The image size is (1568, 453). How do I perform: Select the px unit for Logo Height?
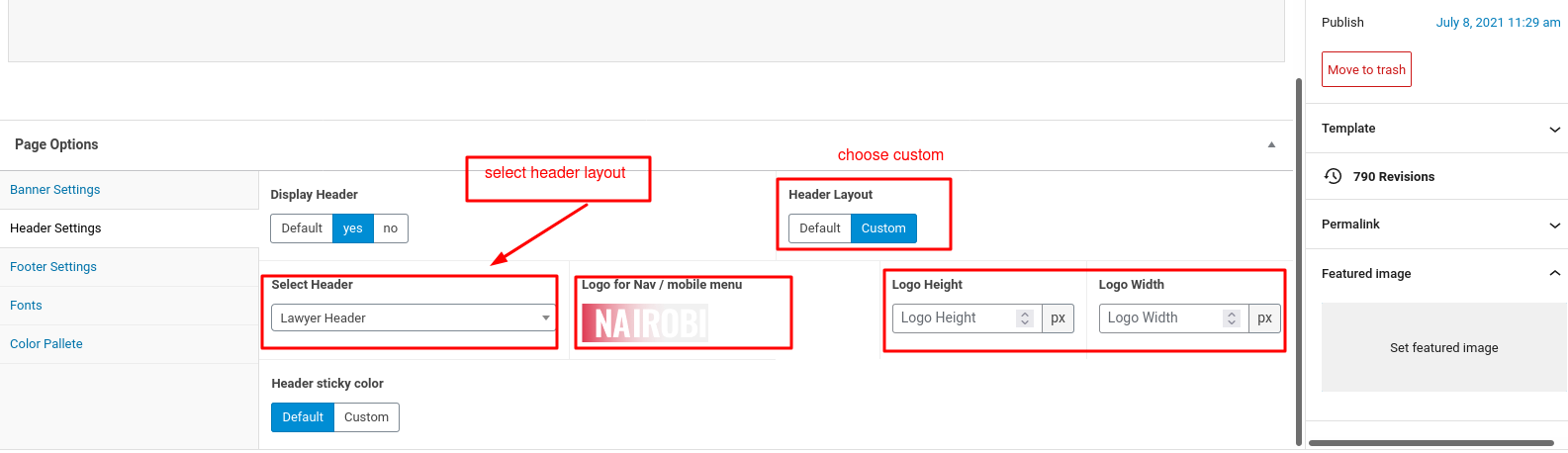1058,318
